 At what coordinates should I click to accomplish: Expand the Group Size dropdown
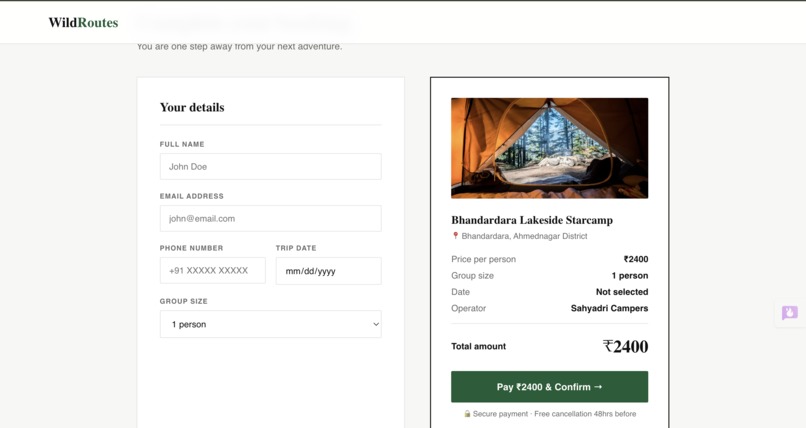(x=270, y=324)
